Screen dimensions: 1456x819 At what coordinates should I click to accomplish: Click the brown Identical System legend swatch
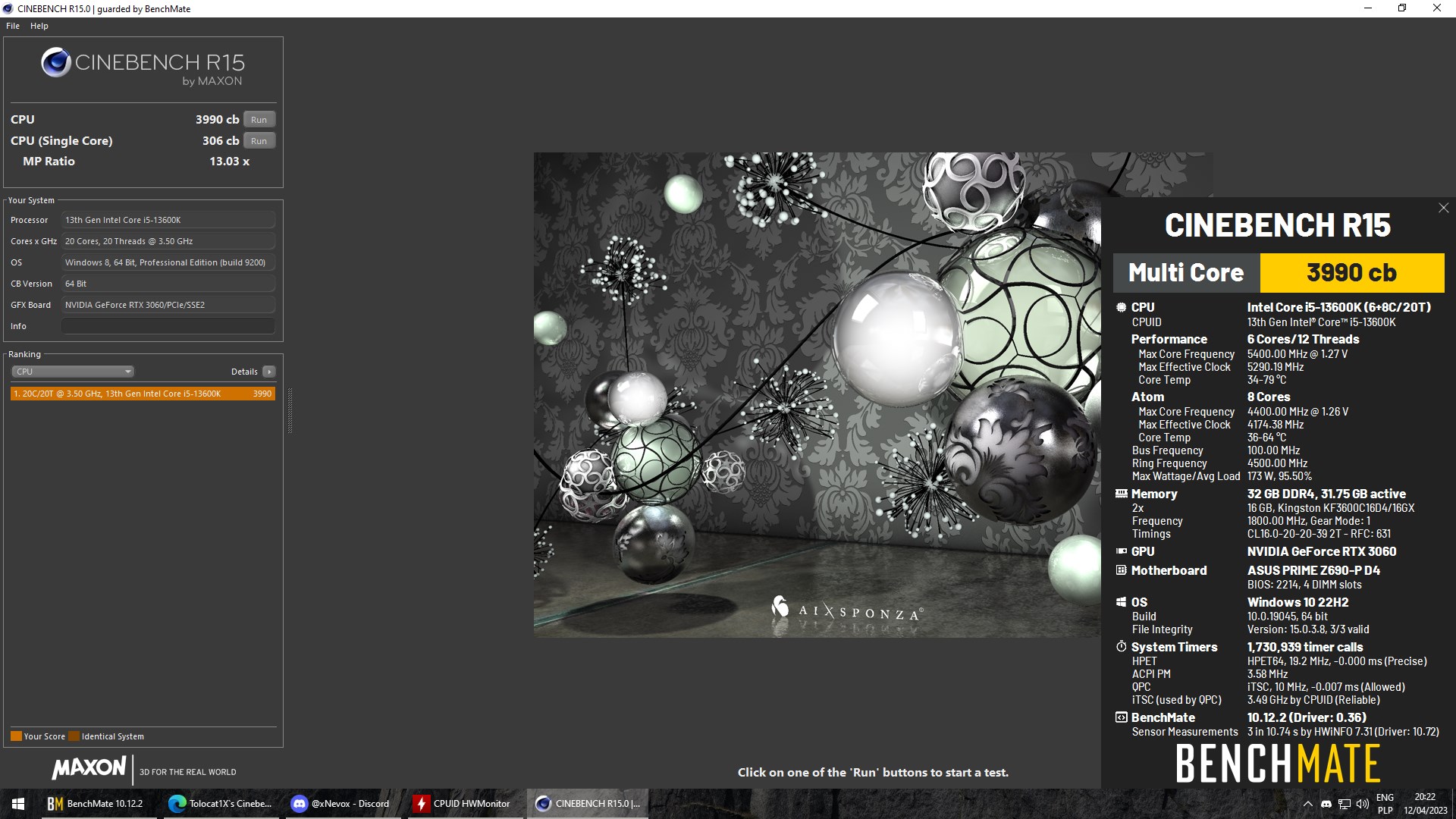pyautogui.click(x=74, y=736)
